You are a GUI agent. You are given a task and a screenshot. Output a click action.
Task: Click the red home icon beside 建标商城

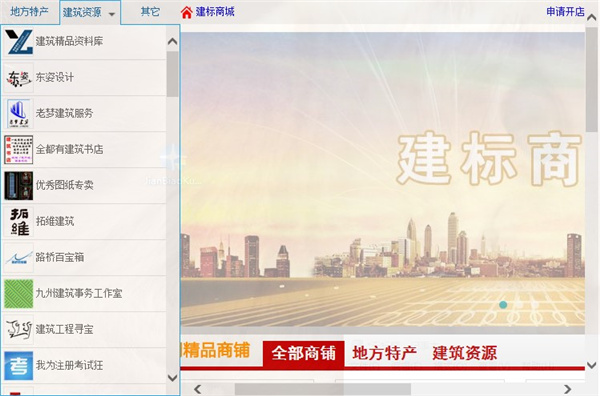[x=186, y=12]
